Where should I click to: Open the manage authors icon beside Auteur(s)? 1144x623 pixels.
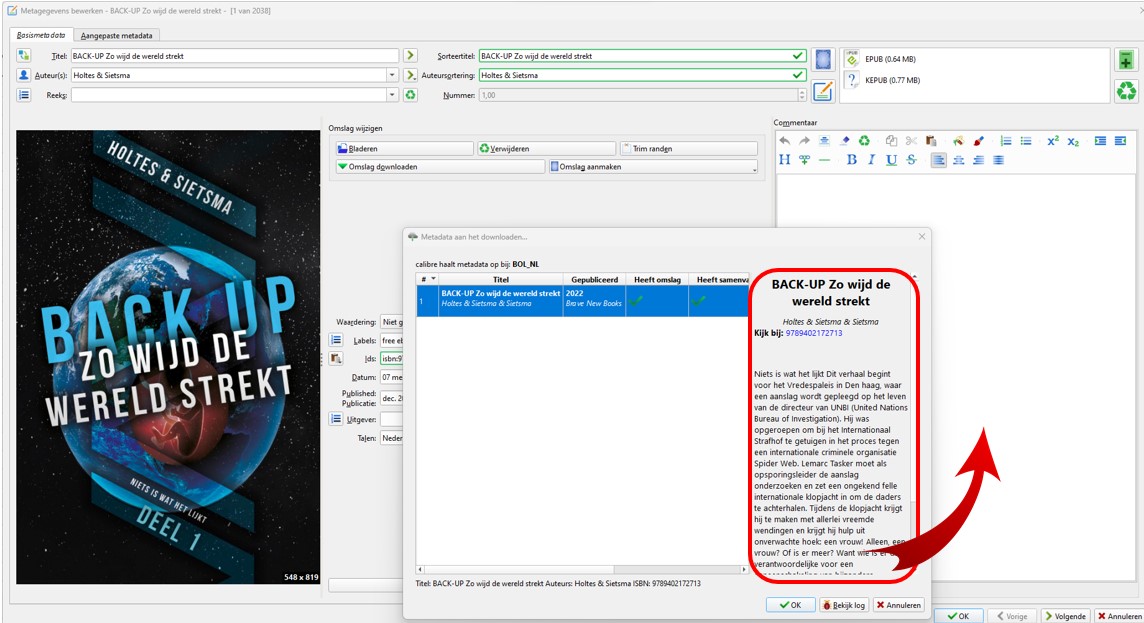click(23, 75)
